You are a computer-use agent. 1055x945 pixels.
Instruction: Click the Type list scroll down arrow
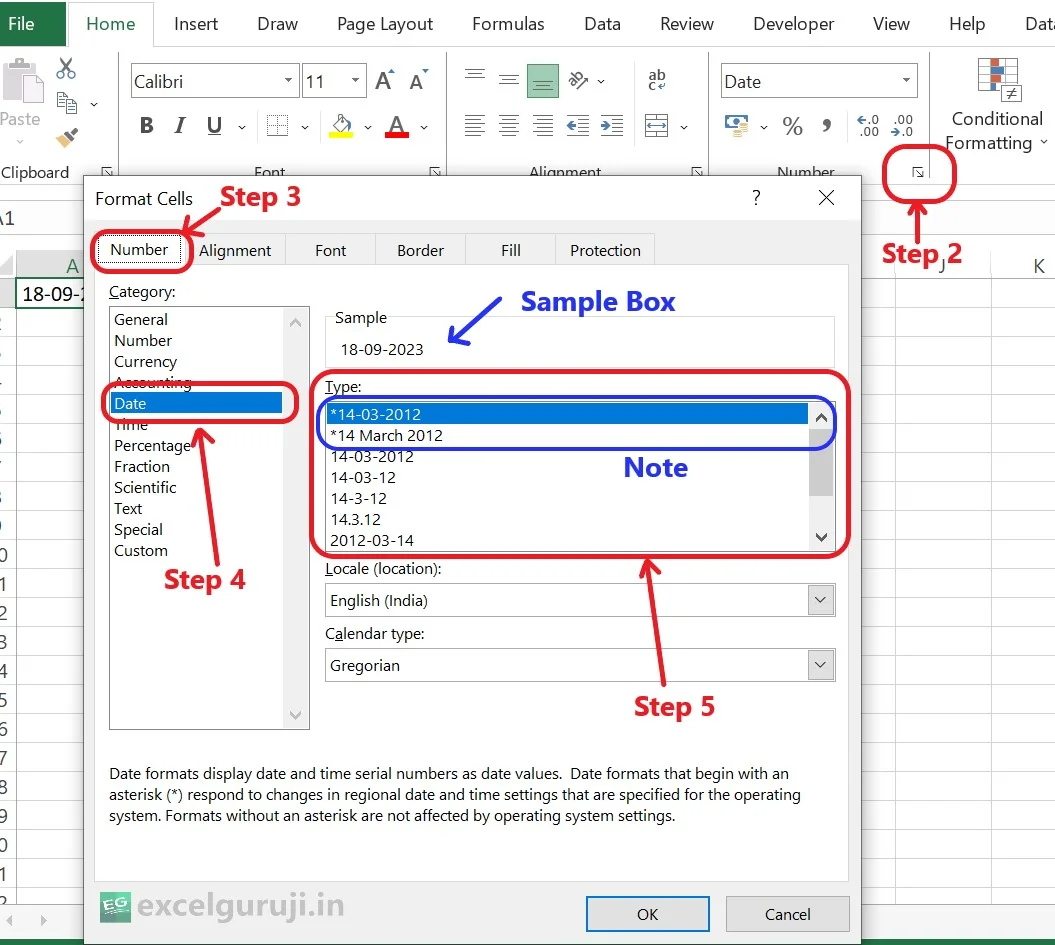tap(821, 537)
